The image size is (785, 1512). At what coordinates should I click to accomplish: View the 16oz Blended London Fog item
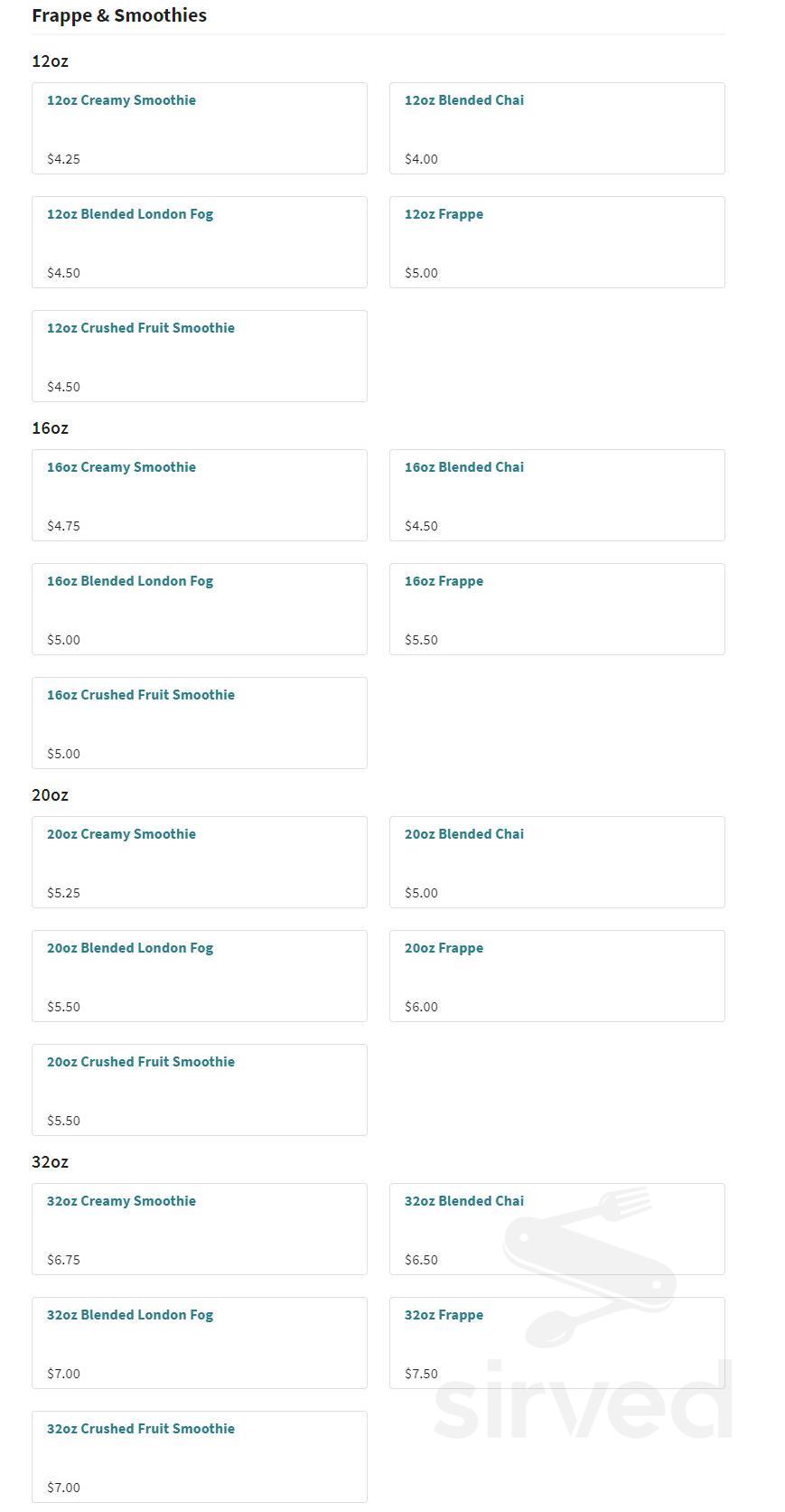point(130,581)
